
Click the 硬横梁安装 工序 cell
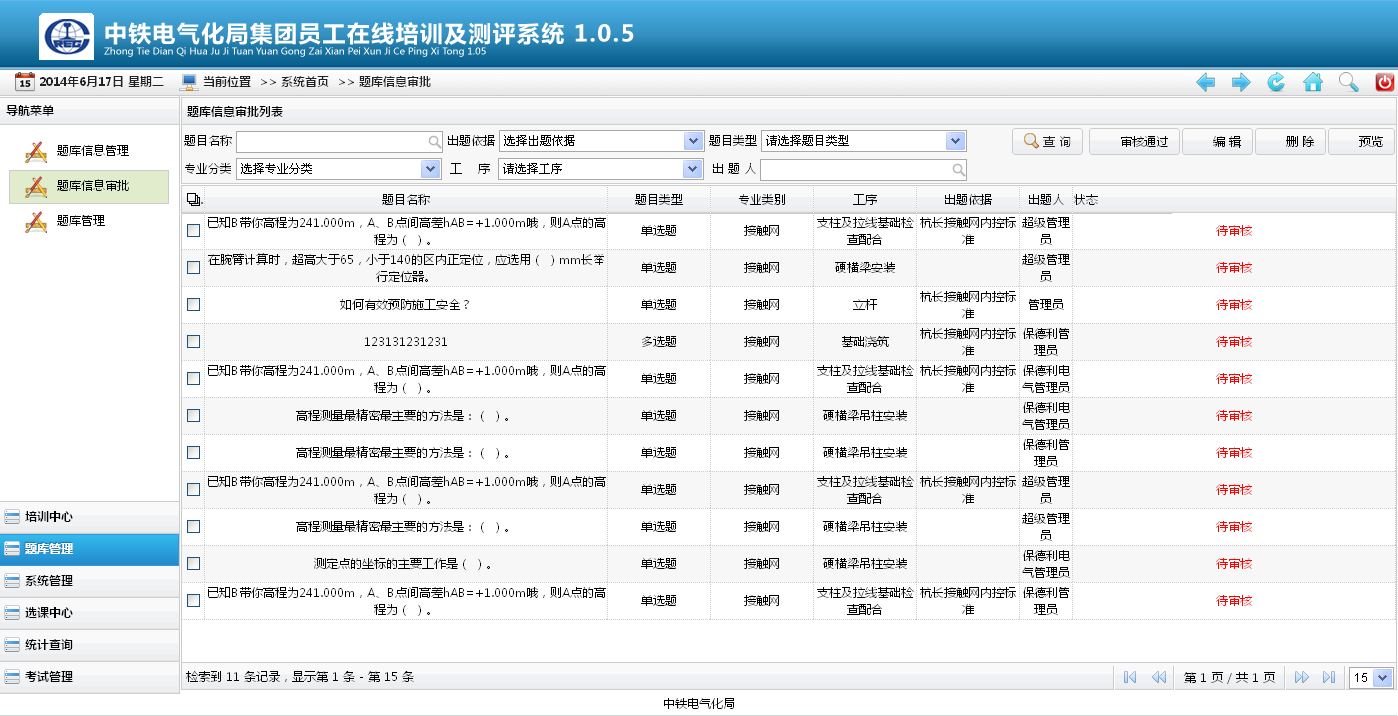(x=865, y=268)
